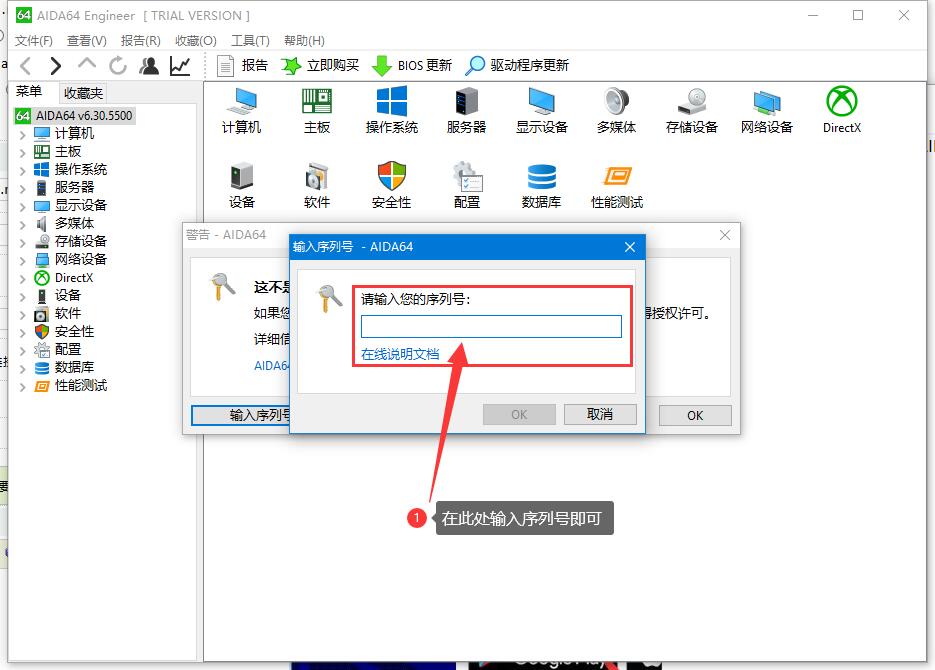Expand the 服务器 tree node
The height and width of the screenshot is (670, 935).
[x=23, y=188]
